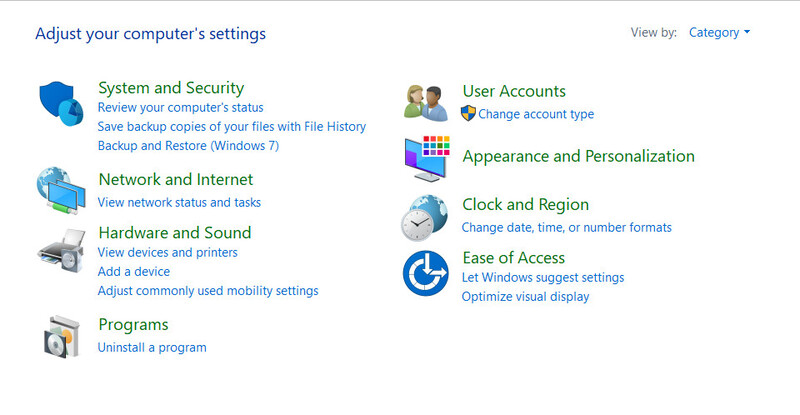This screenshot has height=415, width=800.
Task: Open the View by Category dropdown
Action: pyautogui.click(x=719, y=33)
